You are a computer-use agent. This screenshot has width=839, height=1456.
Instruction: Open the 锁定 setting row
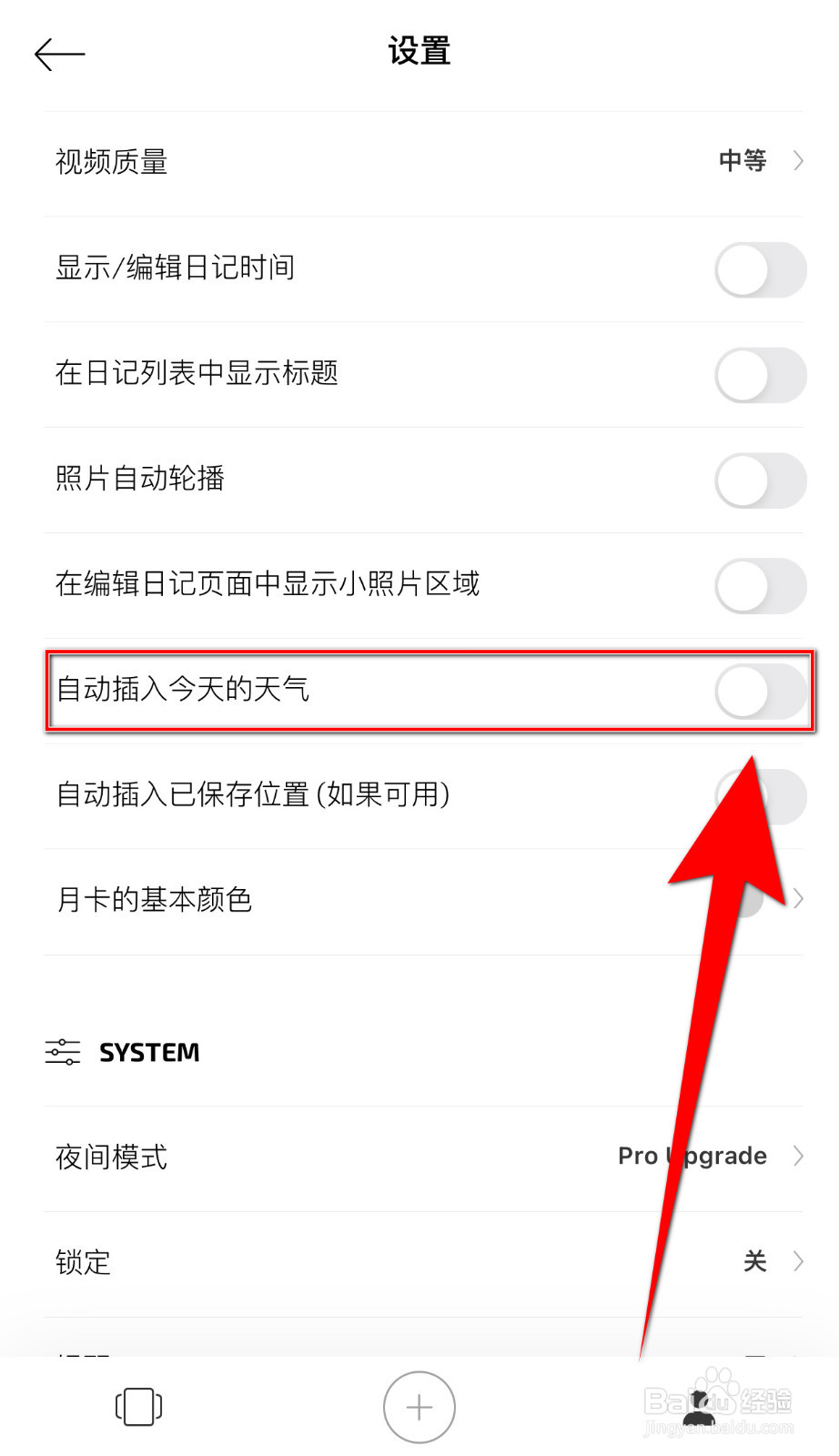click(x=424, y=1264)
